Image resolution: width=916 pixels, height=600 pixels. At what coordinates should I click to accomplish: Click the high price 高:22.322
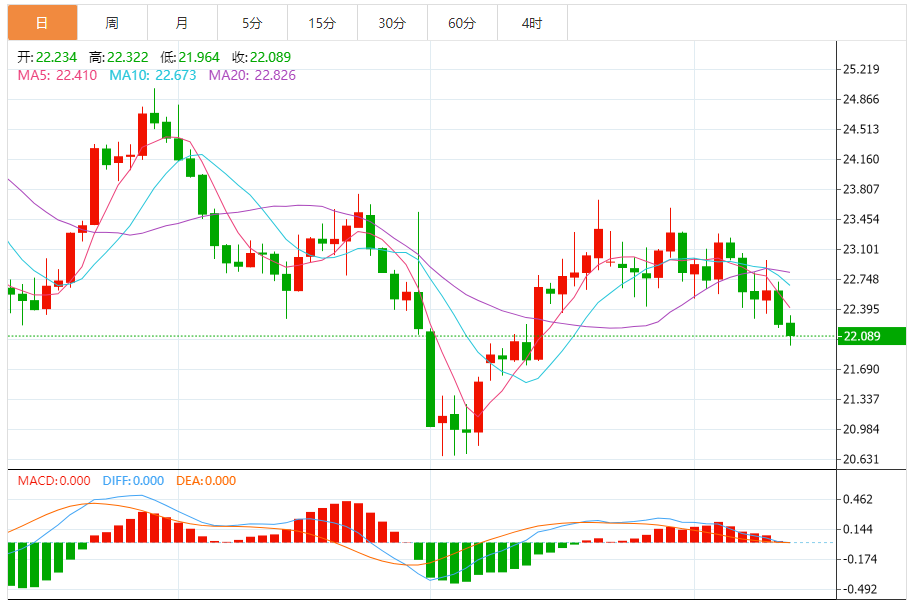[x=119, y=57]
